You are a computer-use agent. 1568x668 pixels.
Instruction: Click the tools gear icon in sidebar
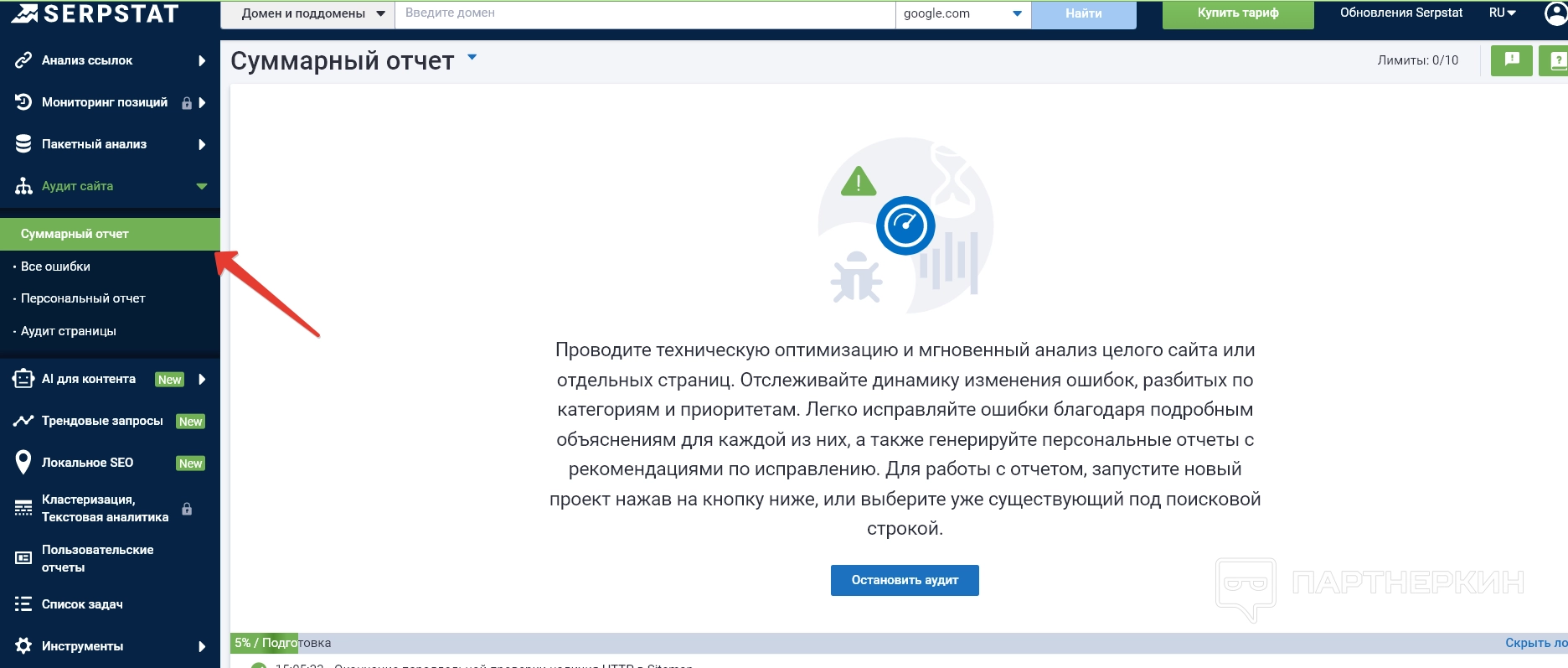click(x=23, y=645)
